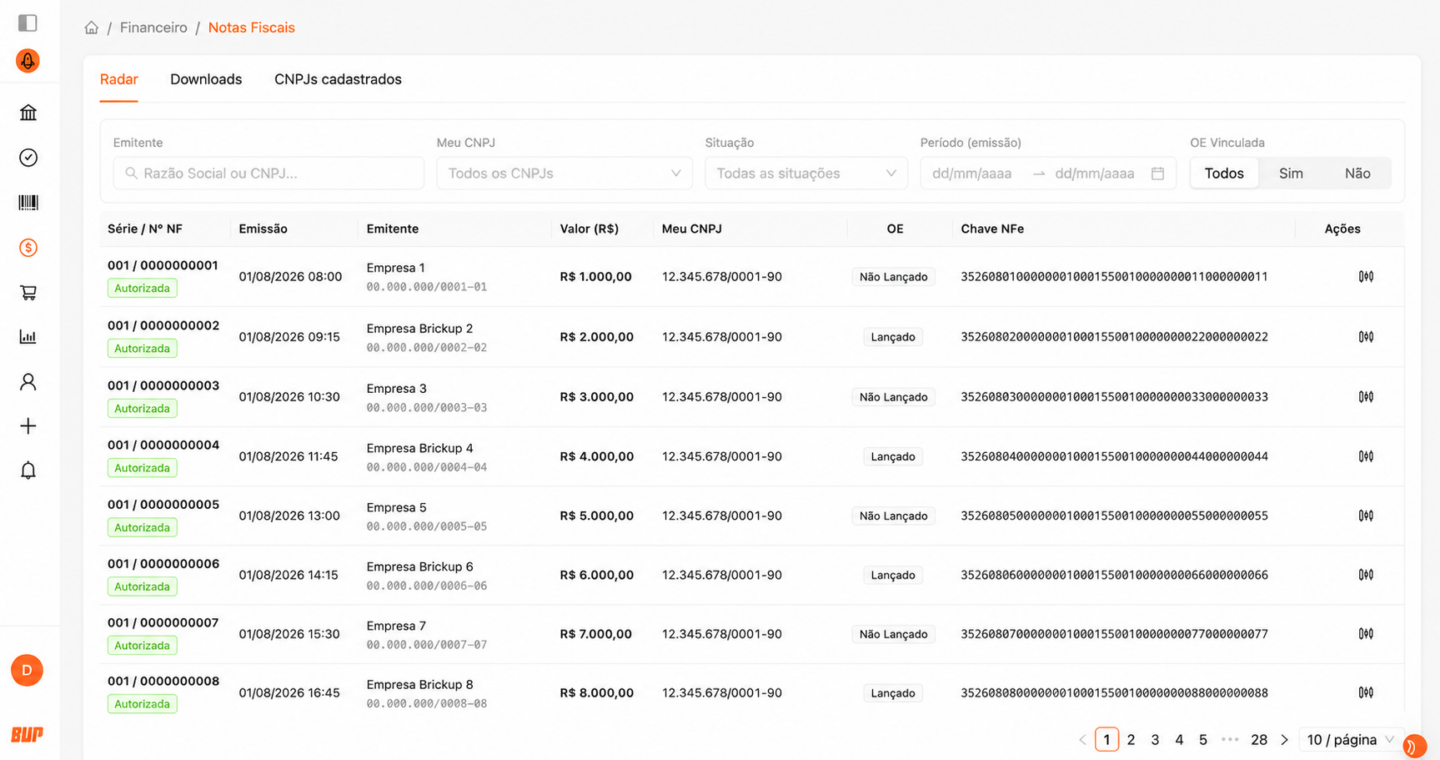Open the Meu CNPJ dropdown
This screenshot has height=760, width=1440.
pos(564,173)
